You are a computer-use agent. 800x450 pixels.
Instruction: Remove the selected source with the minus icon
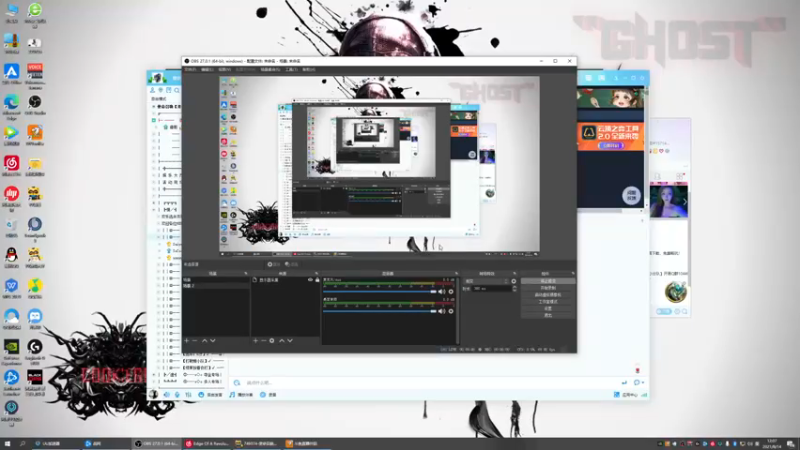(x=263, y=340)
